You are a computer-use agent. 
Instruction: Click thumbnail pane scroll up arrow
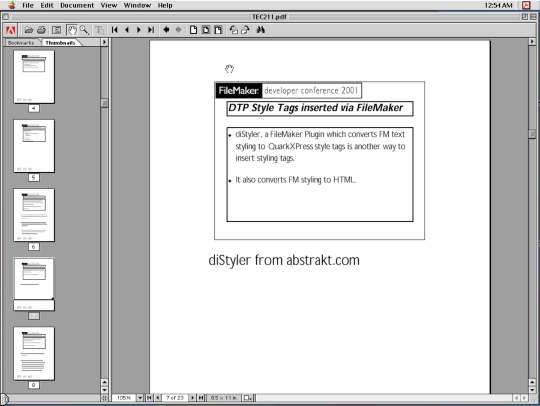(105, 382)
